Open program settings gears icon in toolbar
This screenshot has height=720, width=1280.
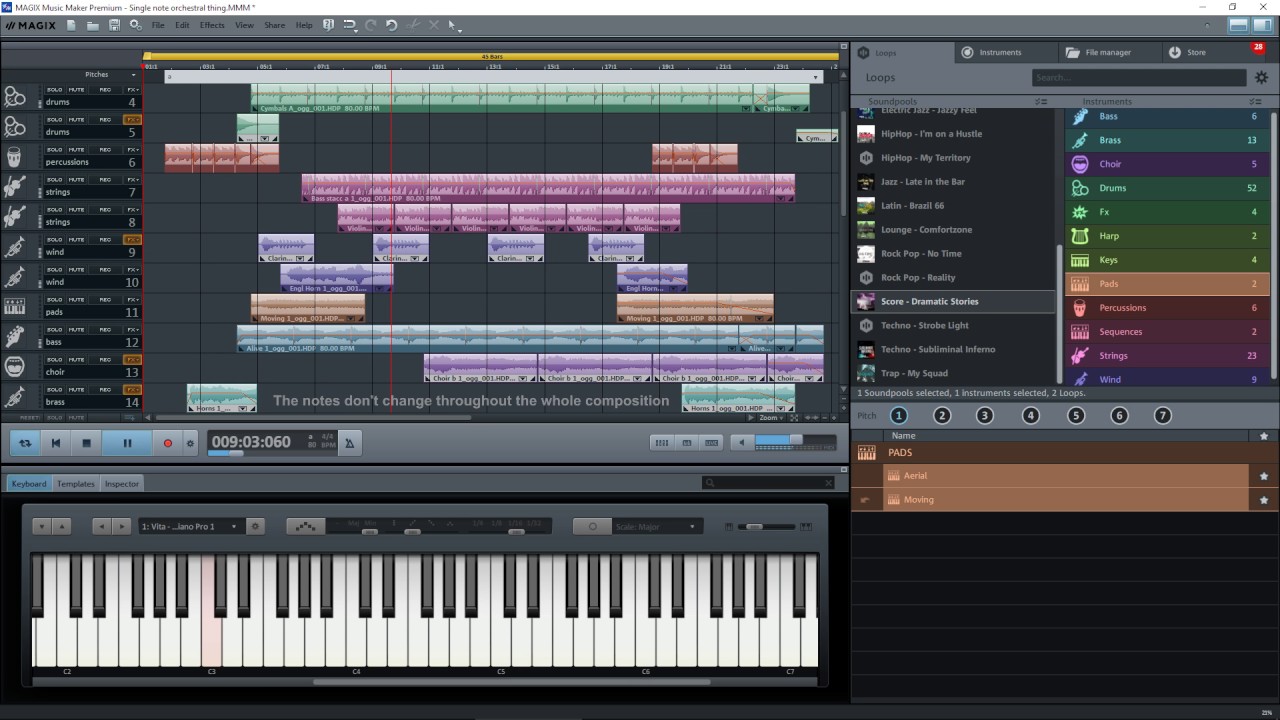(135, 25)
